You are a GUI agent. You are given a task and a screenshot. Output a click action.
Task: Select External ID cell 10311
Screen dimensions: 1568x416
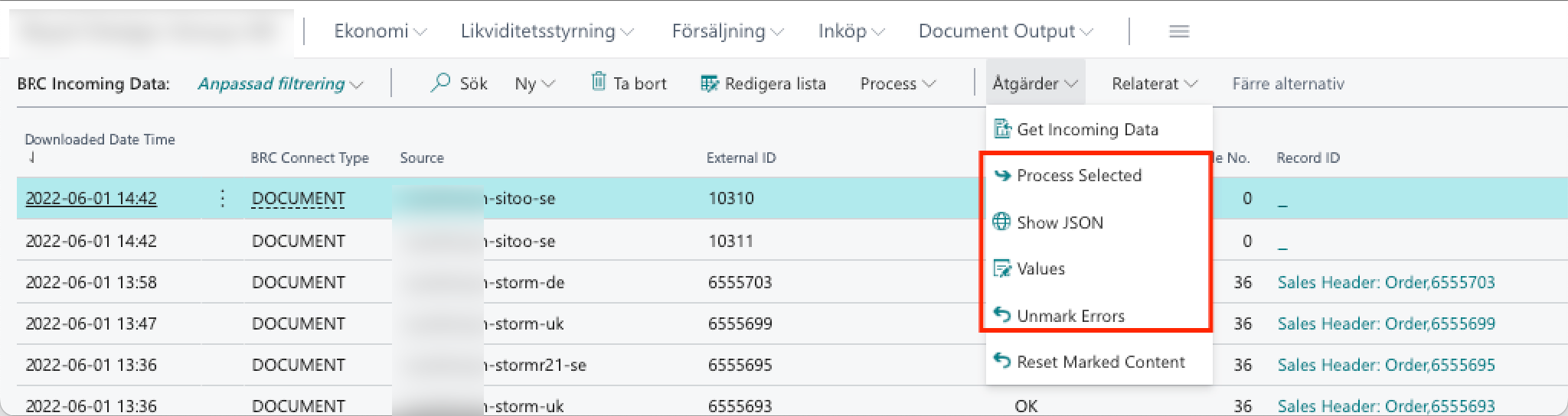pyautogui.click(x=730, y=241)
